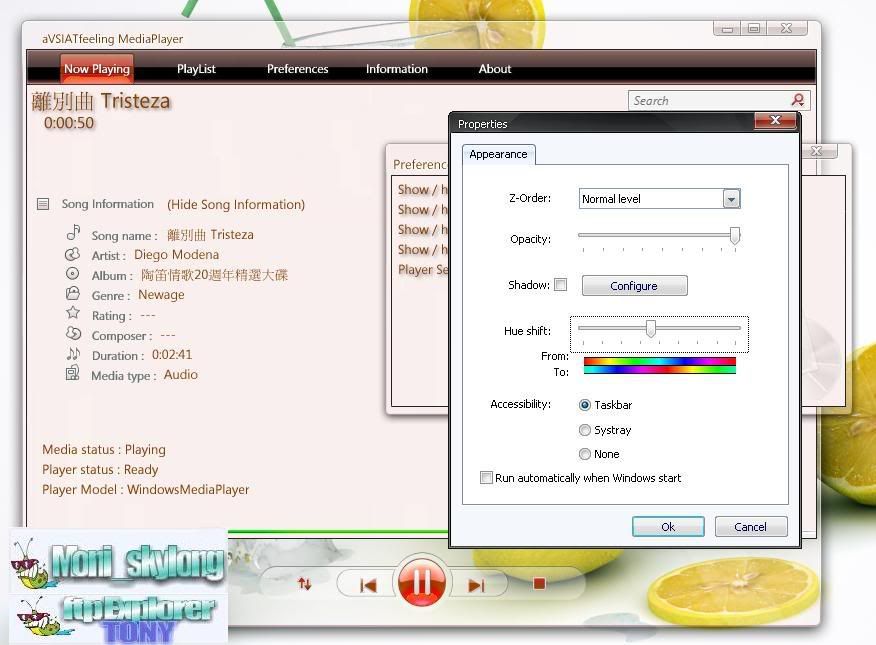Viewport: 876px width, 645px height.
Task: Click the elapsed time 0:00:50
Action: tap(69, 123)
